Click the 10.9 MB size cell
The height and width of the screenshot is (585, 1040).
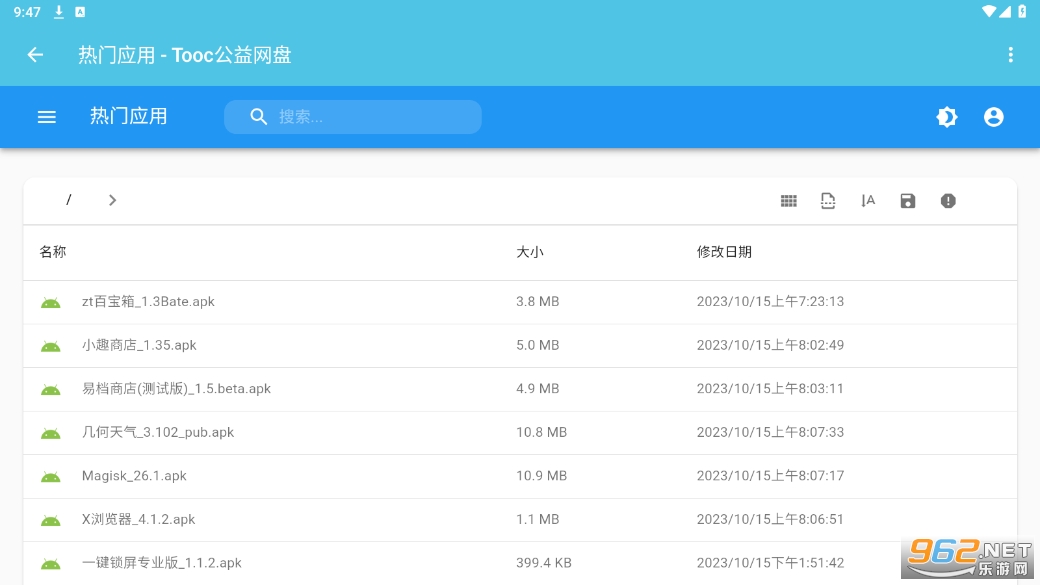click(x=541, y=476)
